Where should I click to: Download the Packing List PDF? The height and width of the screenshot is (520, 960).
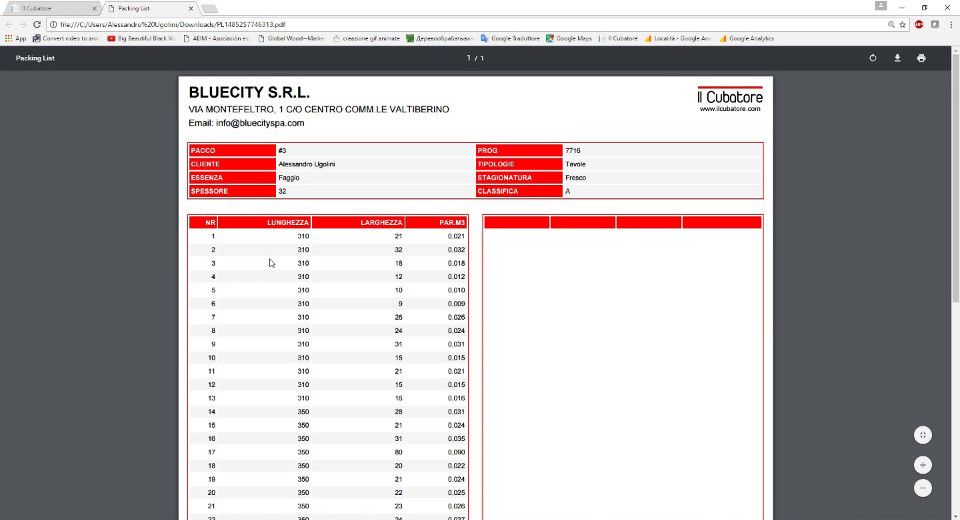(897, 58)
